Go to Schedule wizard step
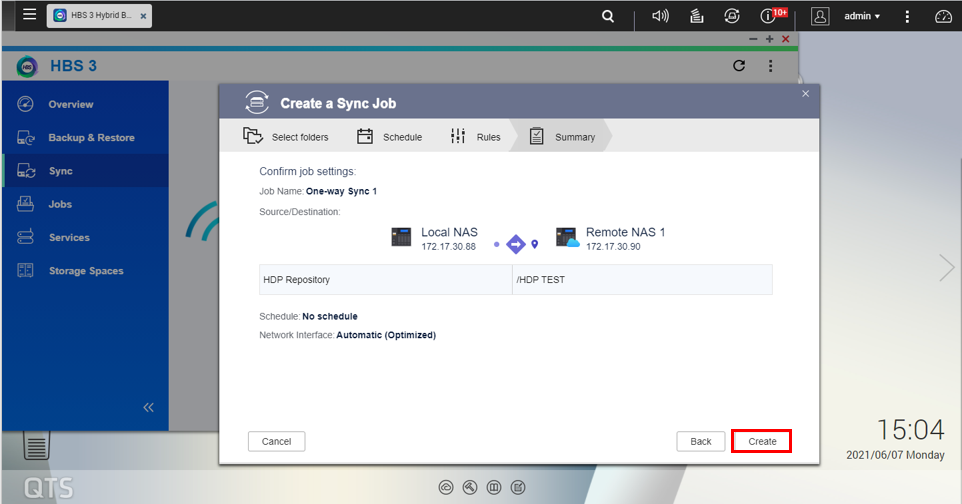The height and width of the screenshot is (504, 962). pos(390,136)
